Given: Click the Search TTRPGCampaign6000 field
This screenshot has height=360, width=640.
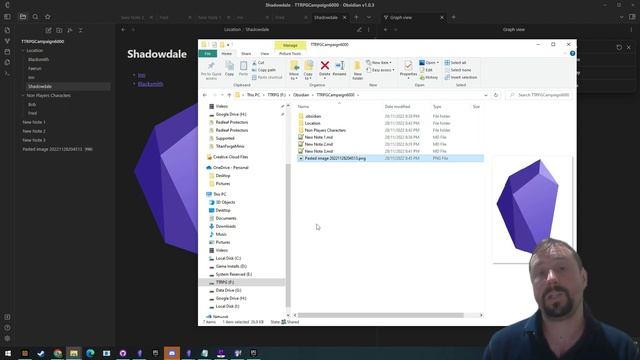Looking at the screenshot, I should coord(539,95).
